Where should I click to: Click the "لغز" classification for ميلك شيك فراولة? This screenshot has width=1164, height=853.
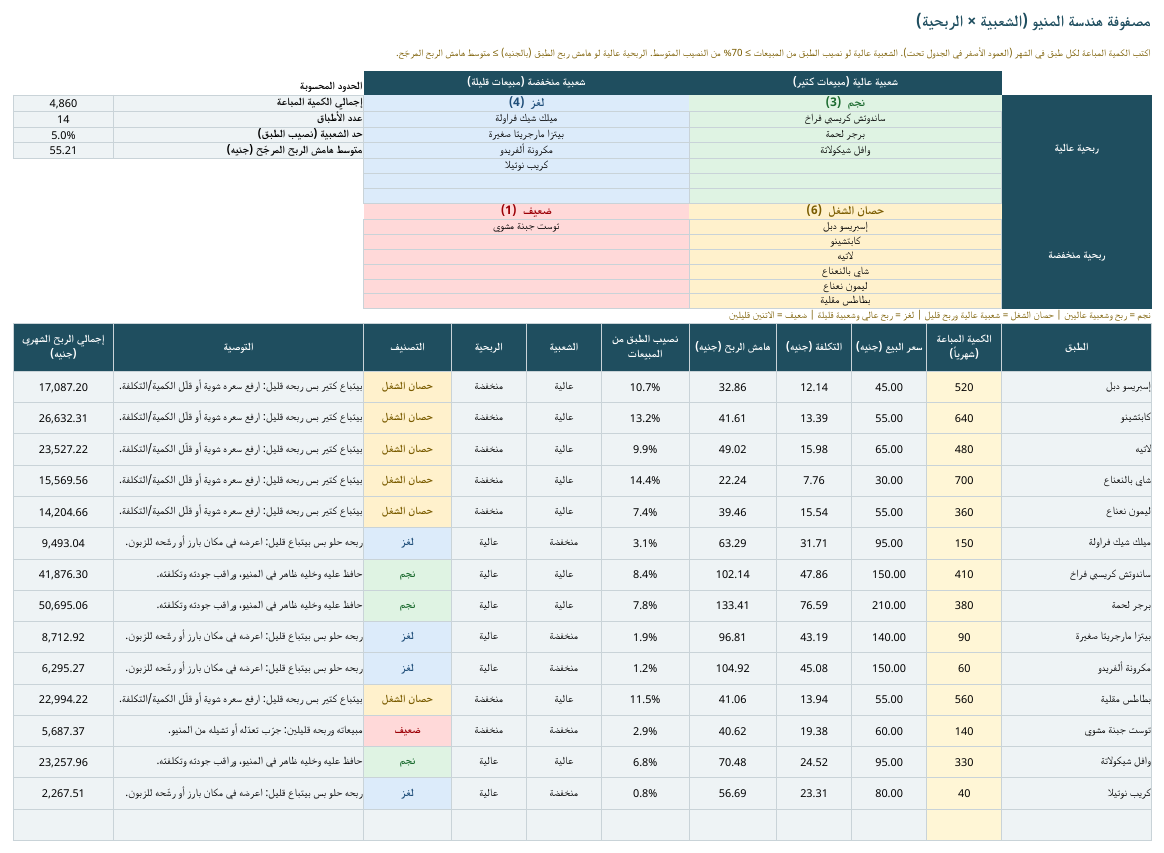[x=408, y=543]
